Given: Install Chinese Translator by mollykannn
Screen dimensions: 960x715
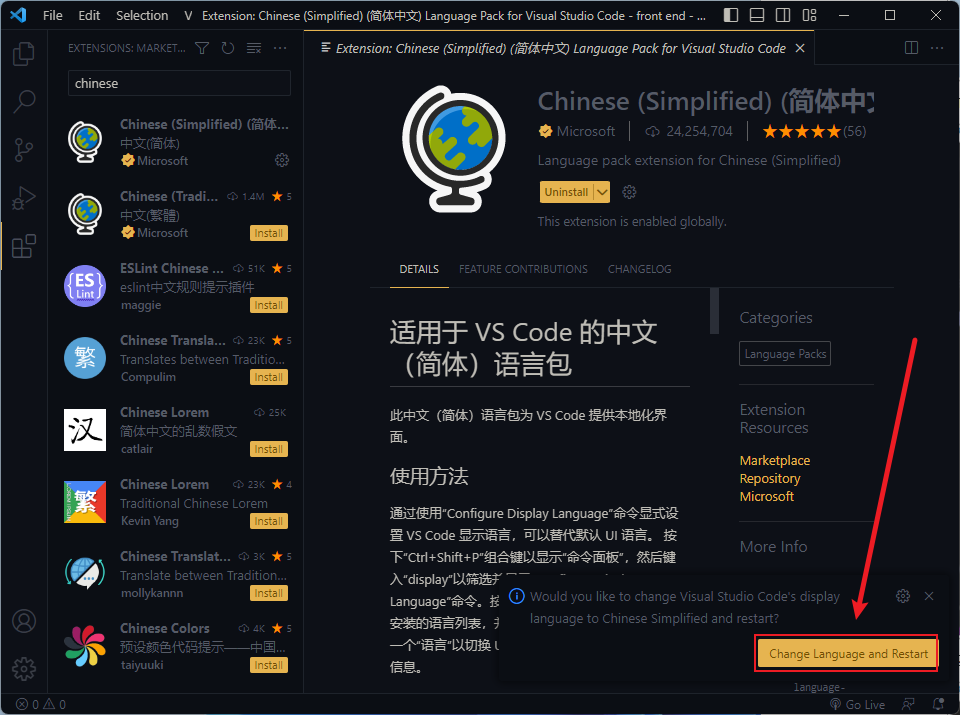Looking at the screenshot, I should [x=269, y=593].
